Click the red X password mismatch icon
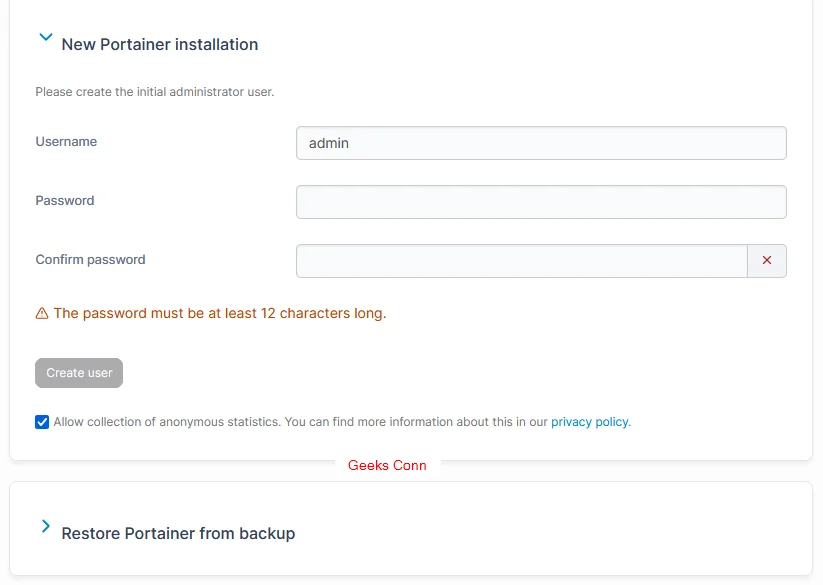 (x=766, y=260)
